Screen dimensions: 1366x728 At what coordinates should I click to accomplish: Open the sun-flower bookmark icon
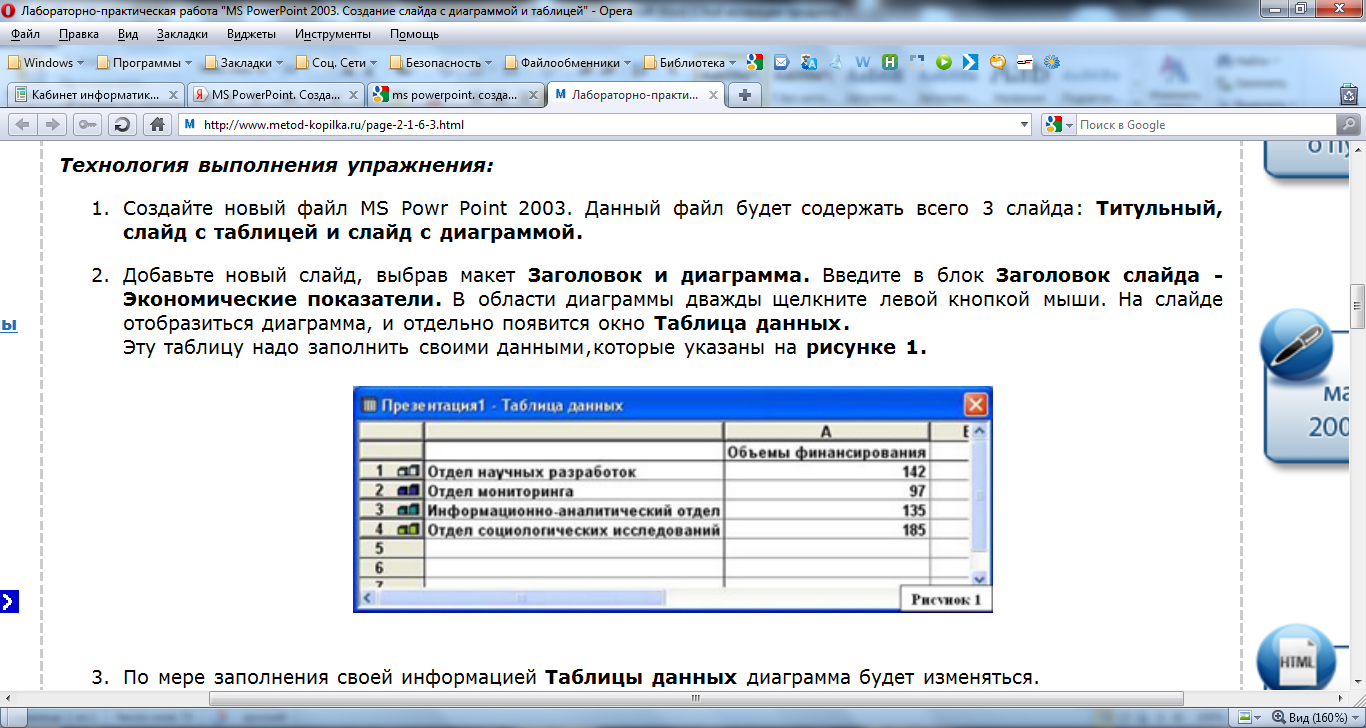[1051, 62]
